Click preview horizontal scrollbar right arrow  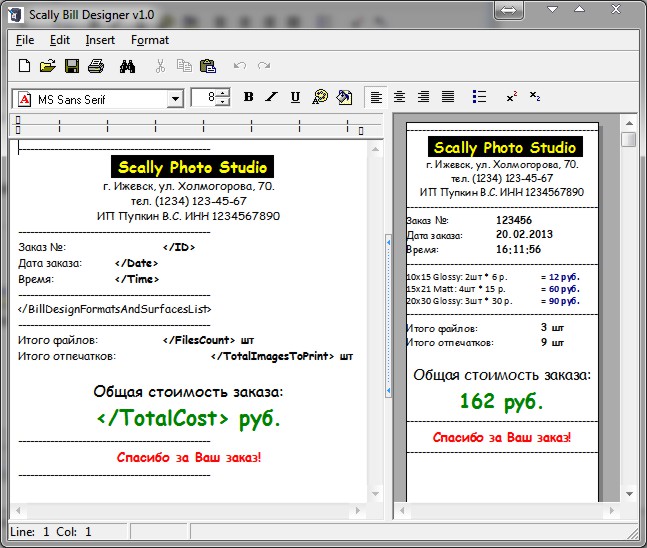pyautogui.click(x=612, y=510)
